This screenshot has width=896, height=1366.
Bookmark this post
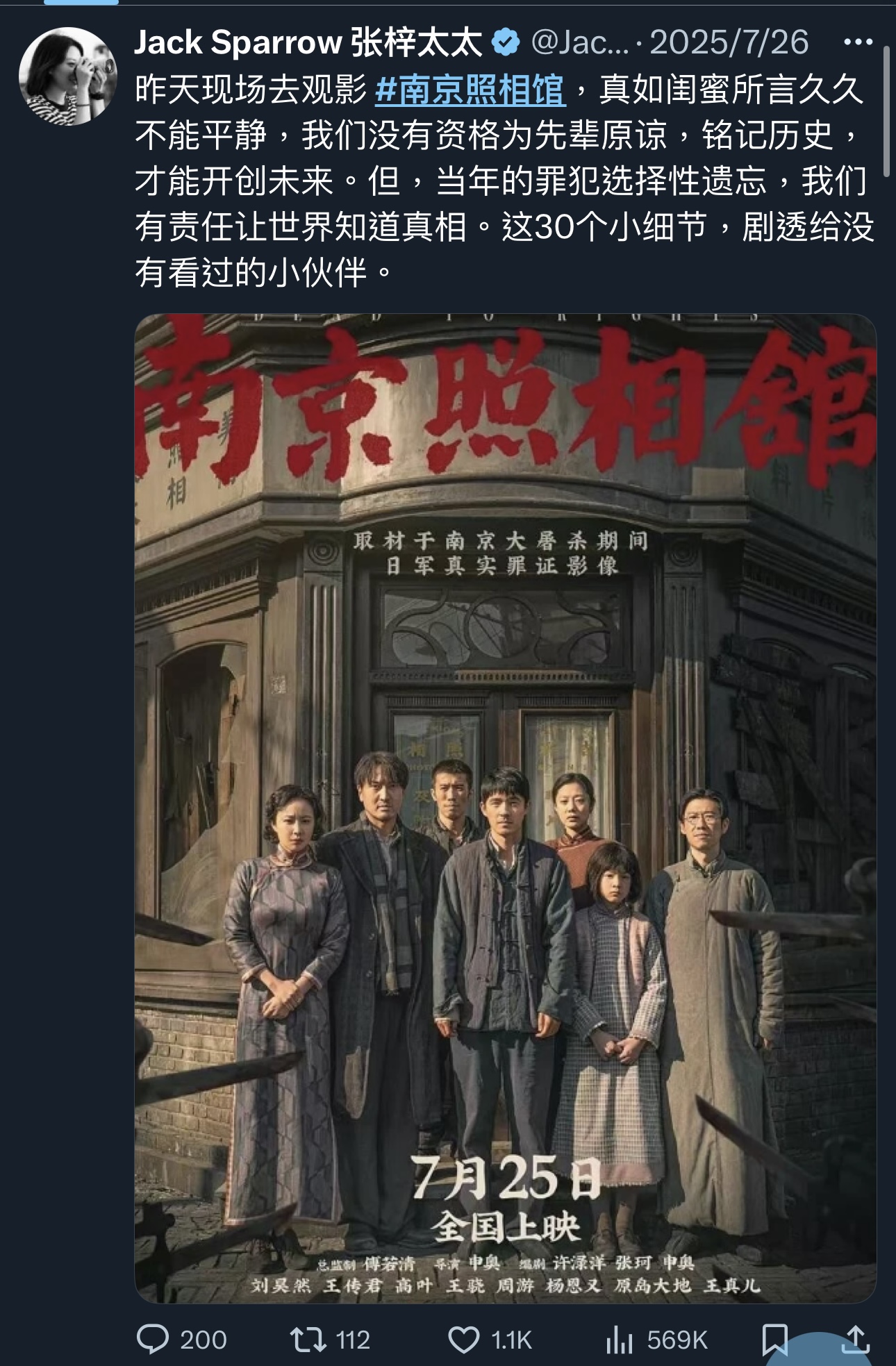click(774, 1339)
